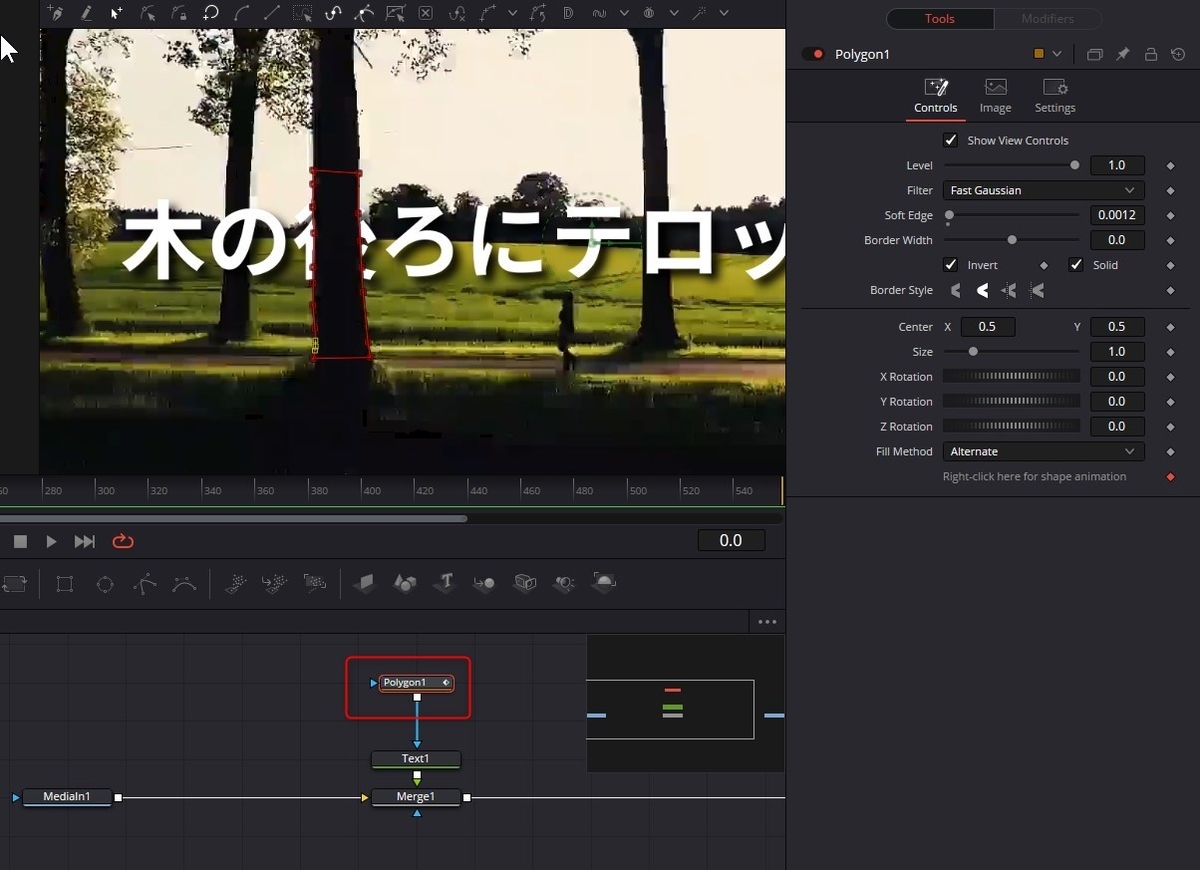Add a B-Spline mask from the toolbar
The width and height of the screenshot is (1200, 870).
(x=184, y=584)
